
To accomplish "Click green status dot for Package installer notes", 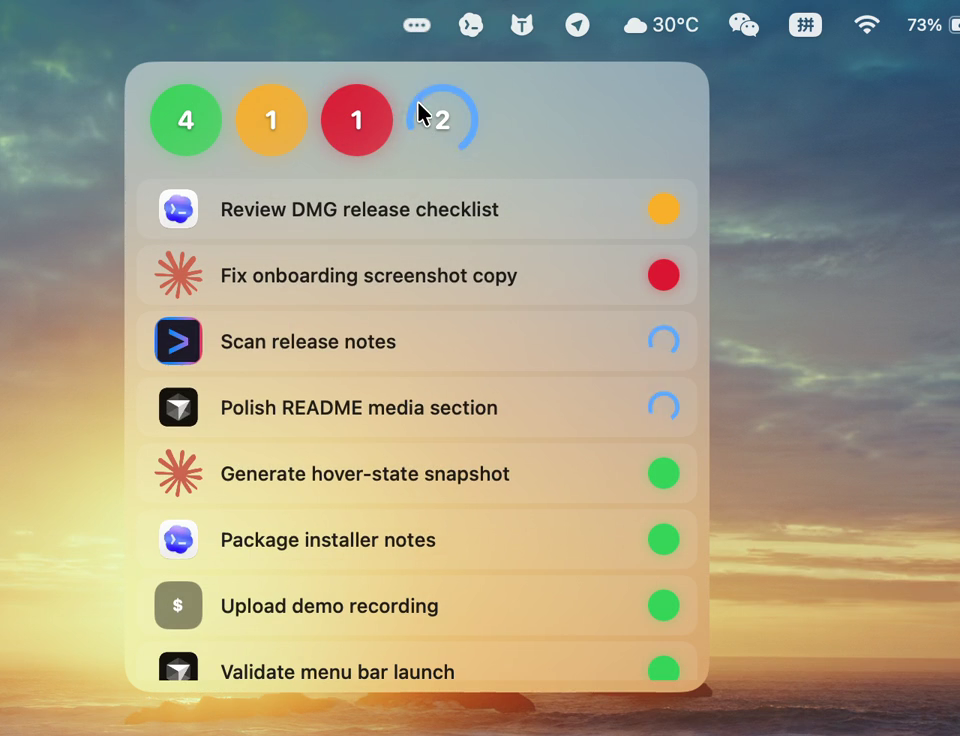I will (664, 539).
